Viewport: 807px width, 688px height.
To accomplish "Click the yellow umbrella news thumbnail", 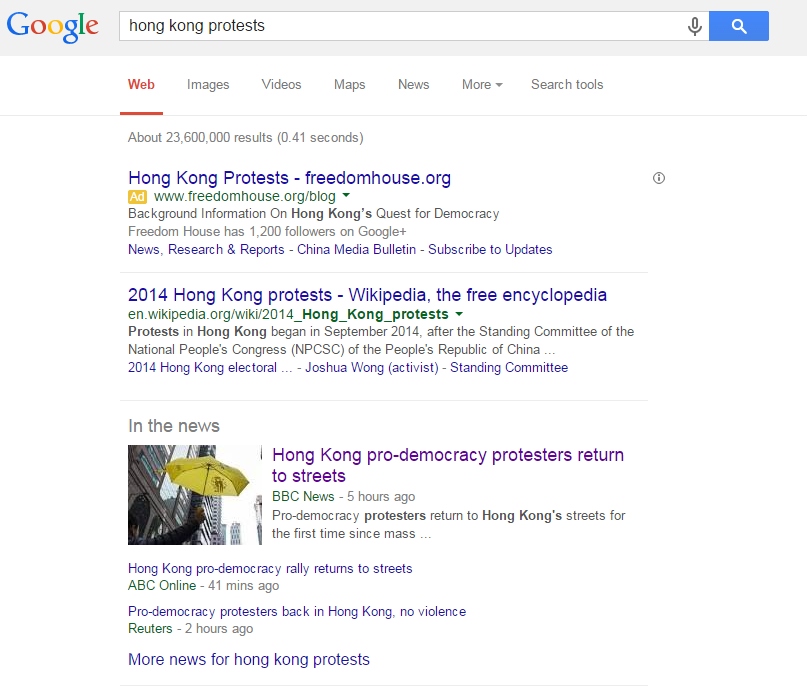I will [x=195, y=495].
